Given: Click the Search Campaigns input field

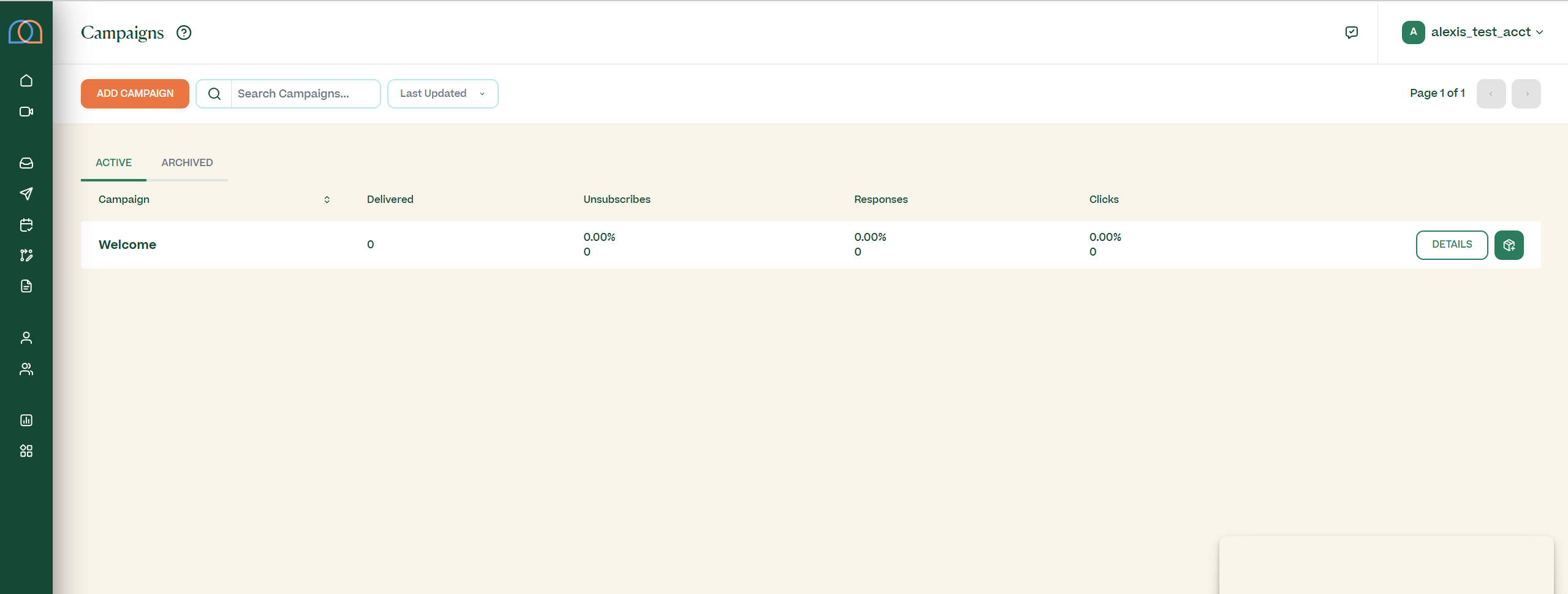Looking at the screenshot, I should click(304, 94).
